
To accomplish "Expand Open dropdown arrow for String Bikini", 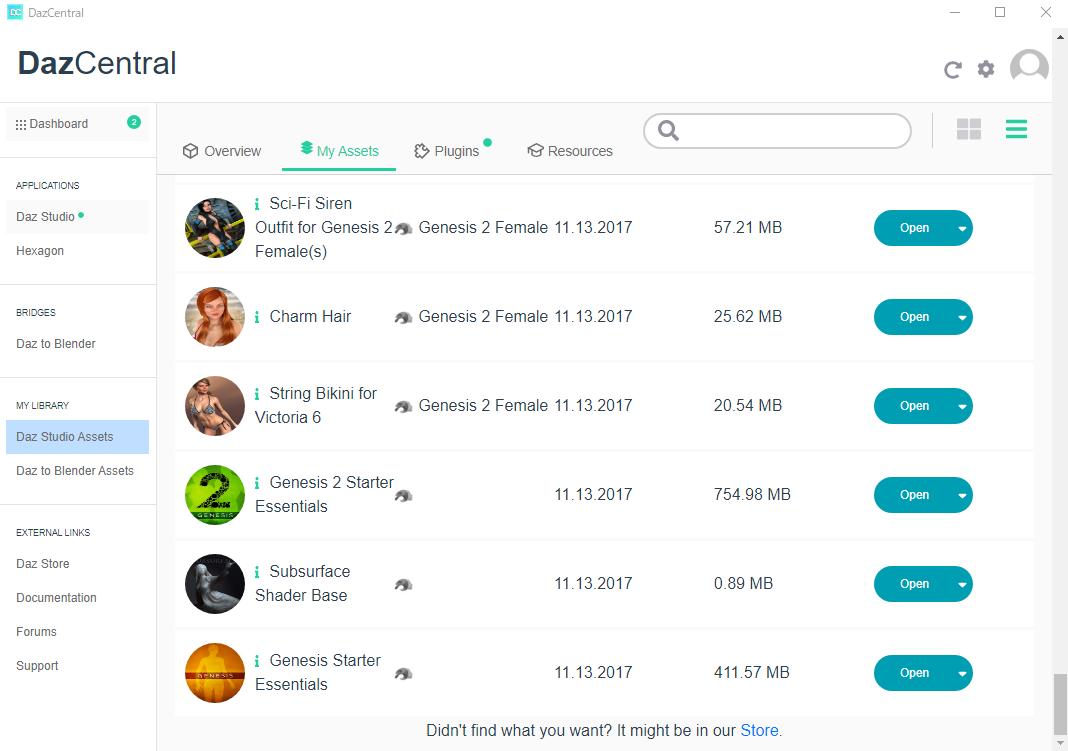I will (962, 406).
